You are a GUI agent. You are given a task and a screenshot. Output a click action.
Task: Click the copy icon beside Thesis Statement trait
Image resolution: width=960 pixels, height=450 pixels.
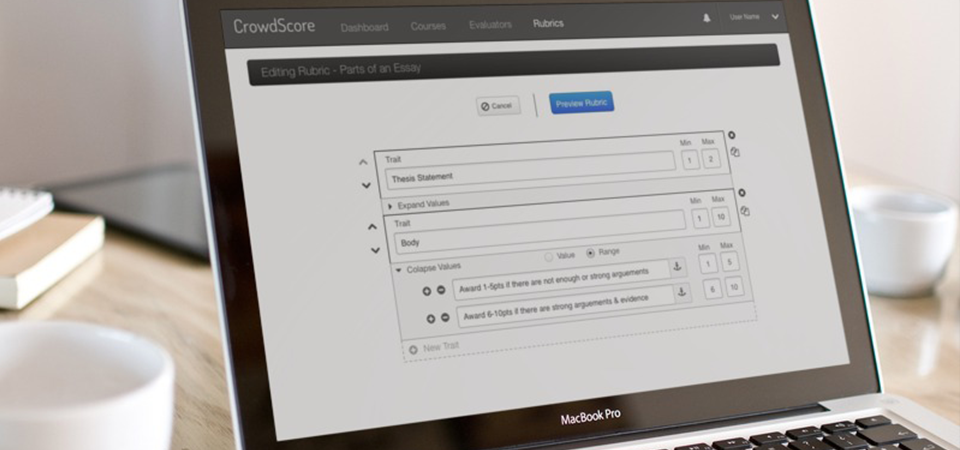tap(735, 152)
